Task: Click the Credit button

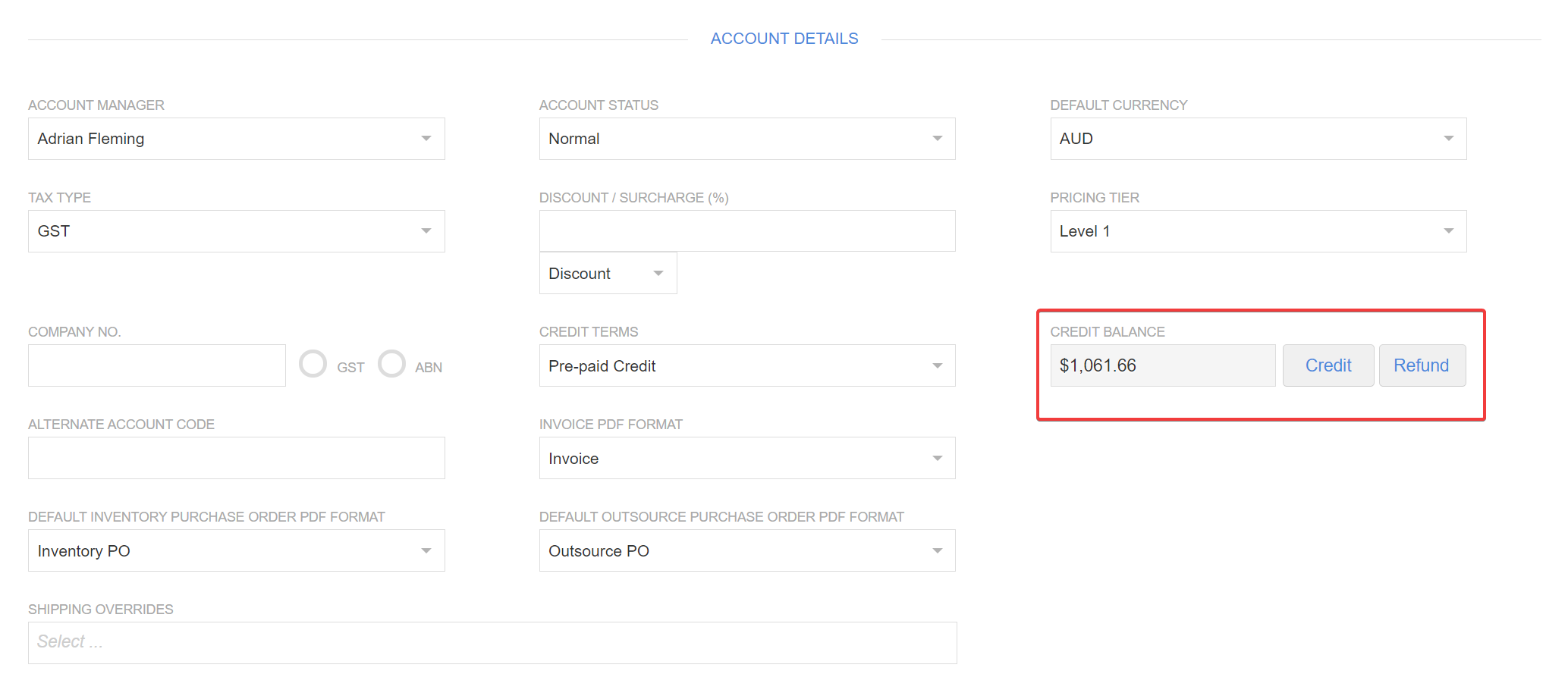Action: click(x=1328, y=365)
